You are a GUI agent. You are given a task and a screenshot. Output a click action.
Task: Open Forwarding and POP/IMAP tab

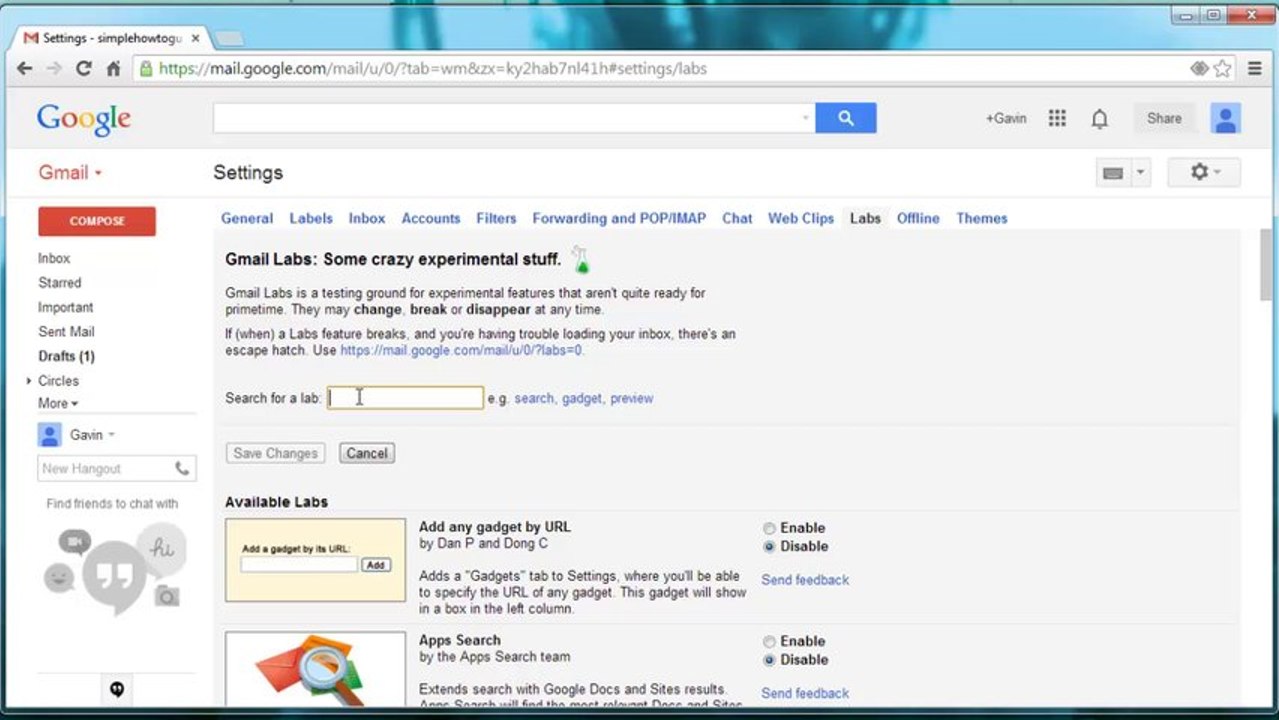pyautogui.click(x=619, y=218)
